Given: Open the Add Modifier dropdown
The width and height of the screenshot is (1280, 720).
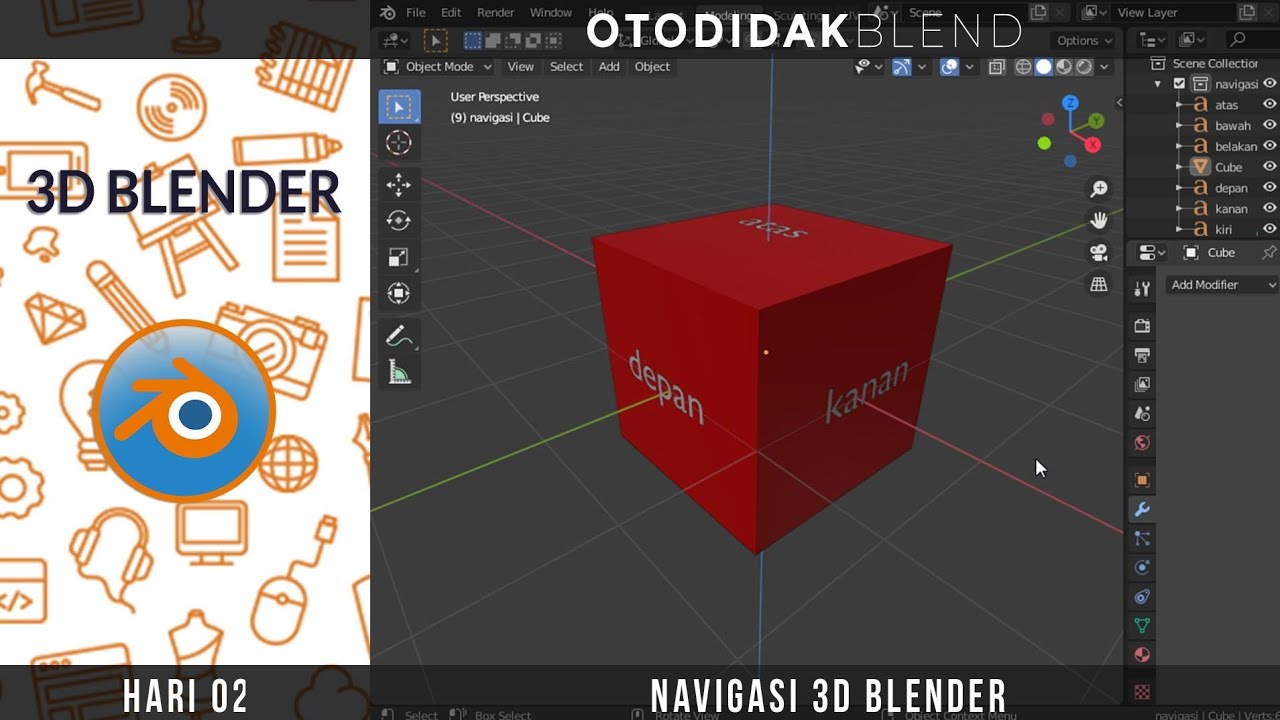Looking at the screenshot, I should coord(1223,285).
